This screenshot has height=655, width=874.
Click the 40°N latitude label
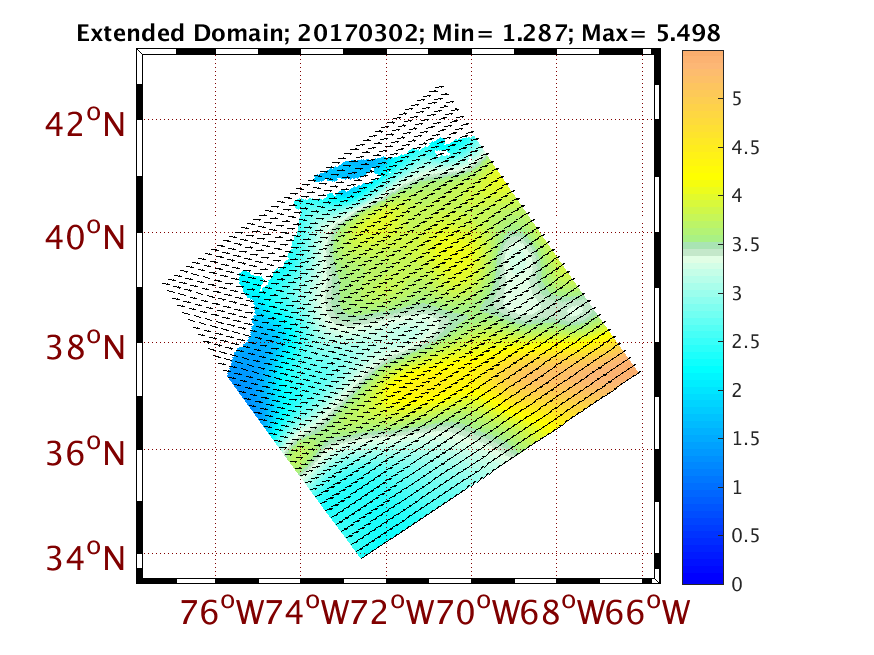point(85,236)
